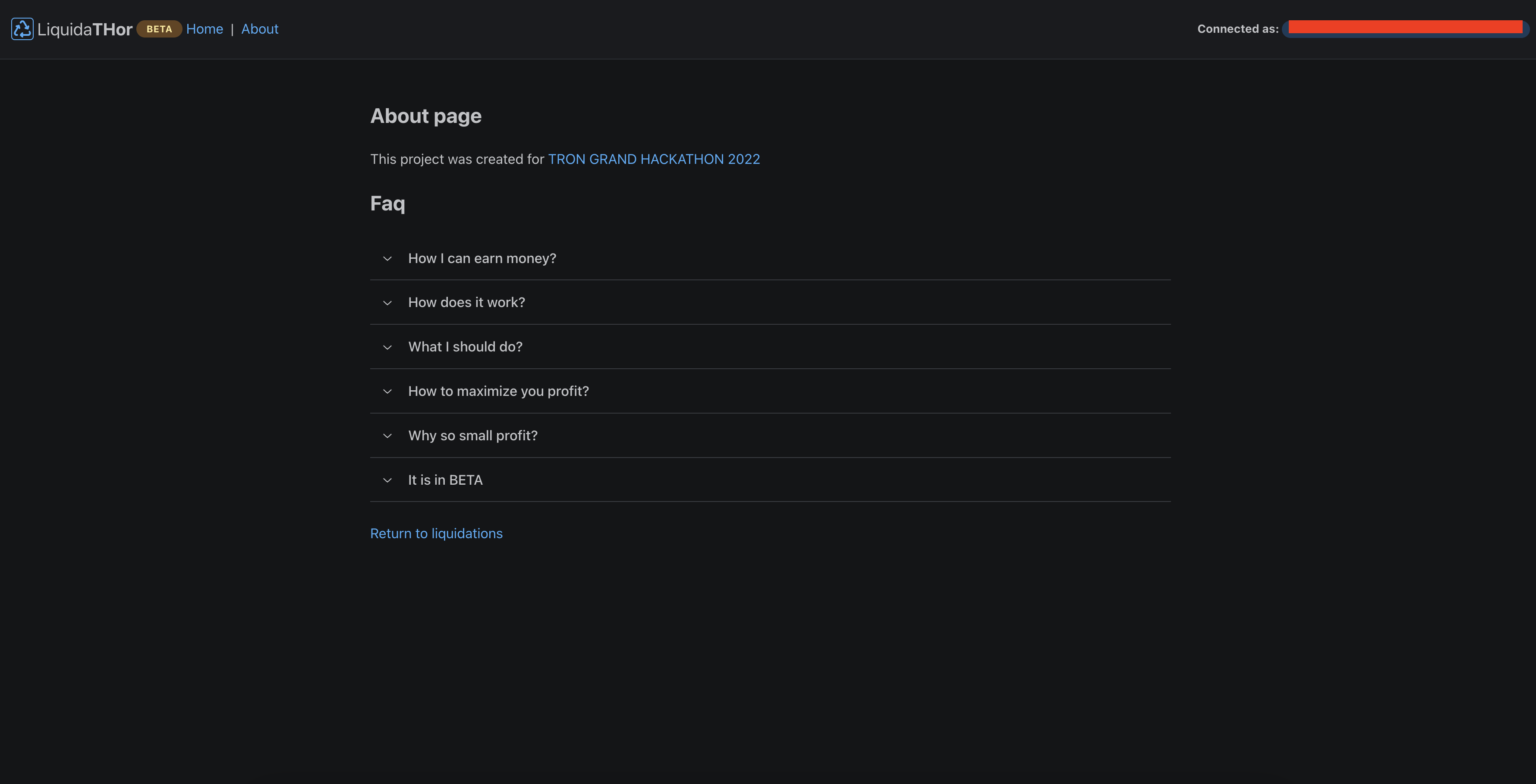Expand the It is in BETA section
The width and height of the screenshot is (1536, 784).
(445, 480)
